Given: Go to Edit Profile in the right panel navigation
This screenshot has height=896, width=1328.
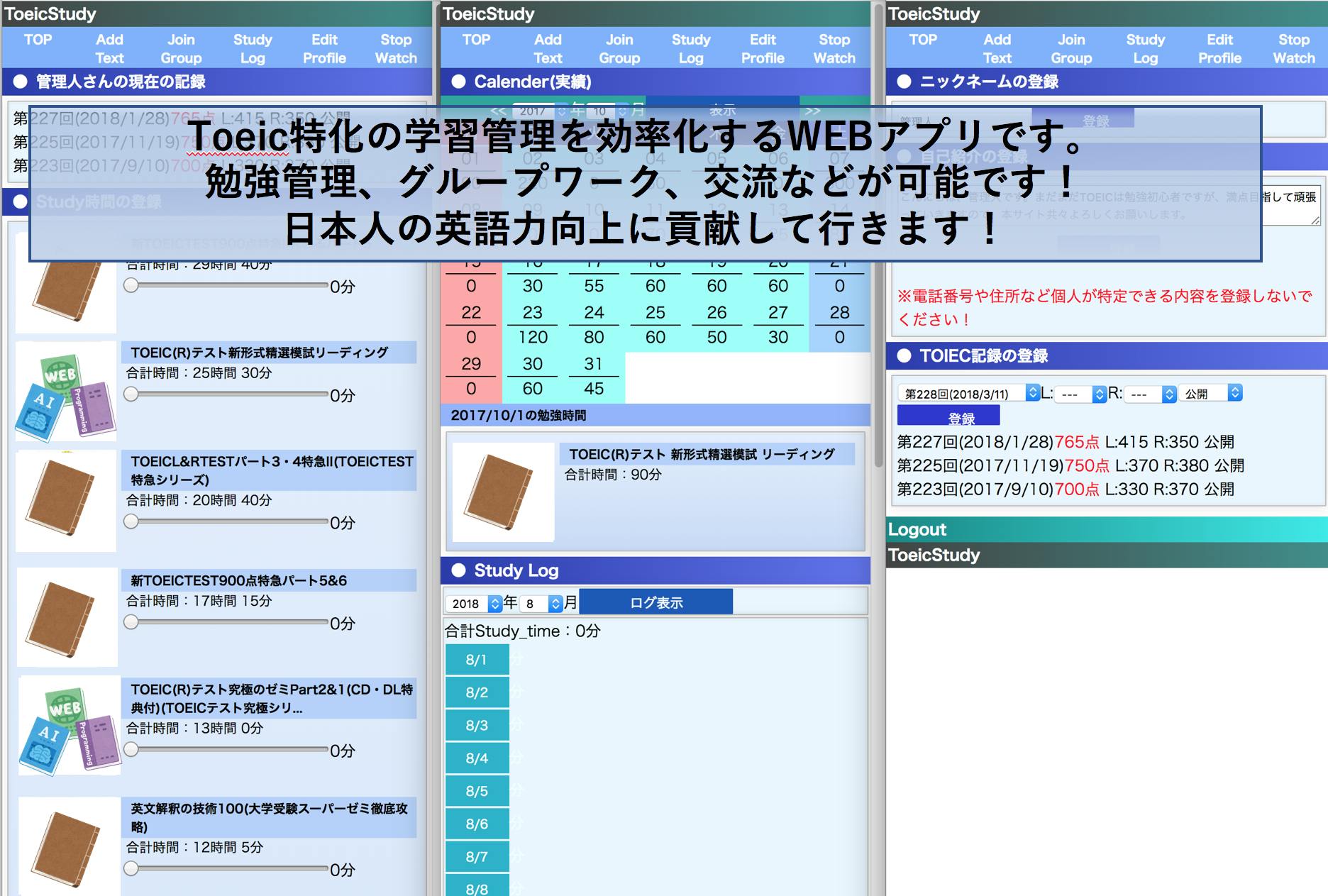Looking at the screenshot, I should (1219, 49).
